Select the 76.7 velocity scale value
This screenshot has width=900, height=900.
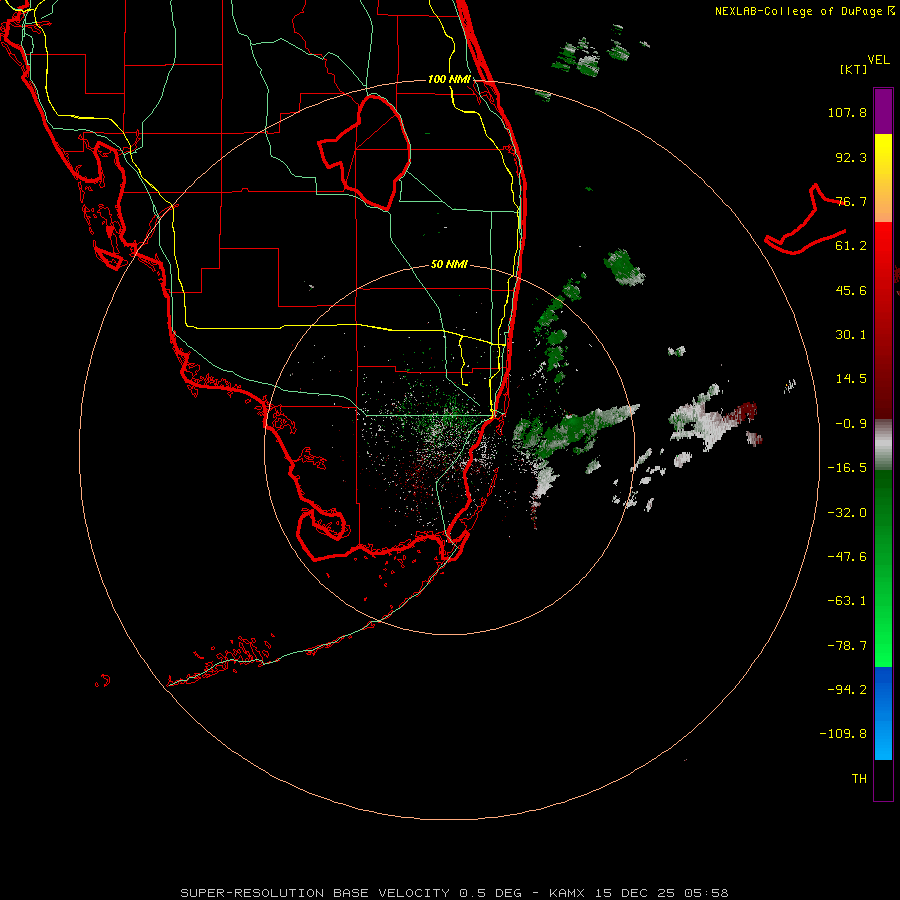tap(851, 201)
